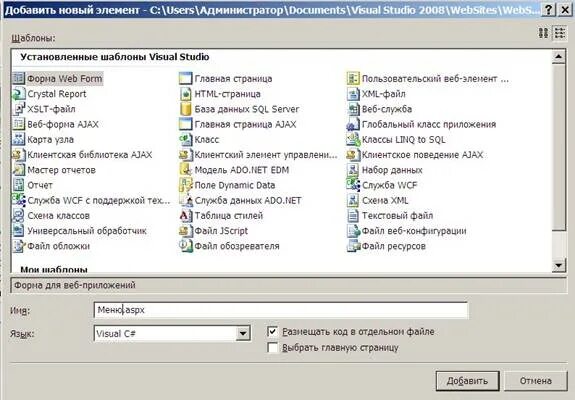Image resolution: width=575 pixels, height=400 pixels.
Task: Select Главная страница AJAX template entry
Action: click(238, 124)
